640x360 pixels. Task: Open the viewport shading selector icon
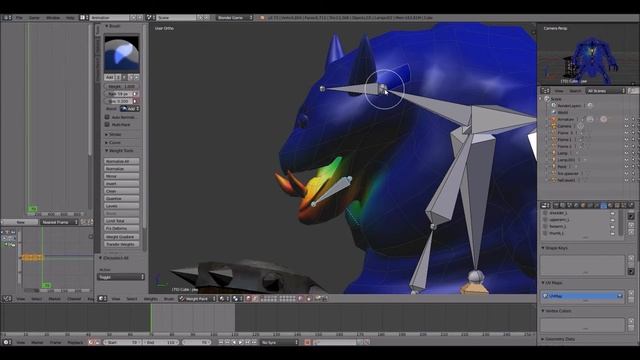[223, 299]
